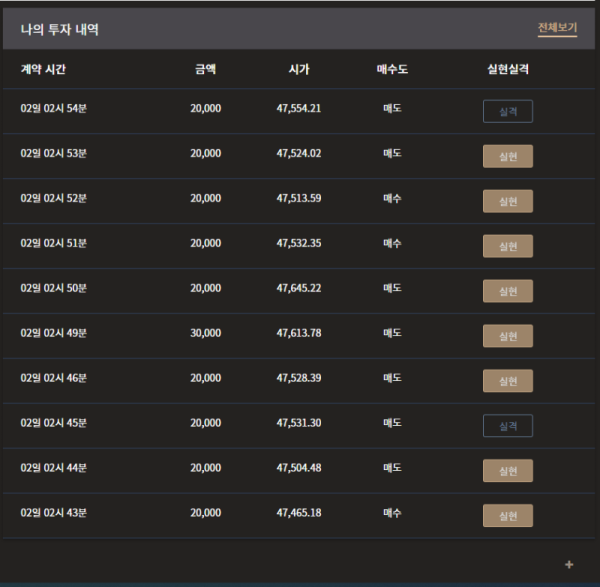Screen dimensions: 600x587
Task: Click 실현 button for 02시 43분 row
Action: (x=508, y=515)
